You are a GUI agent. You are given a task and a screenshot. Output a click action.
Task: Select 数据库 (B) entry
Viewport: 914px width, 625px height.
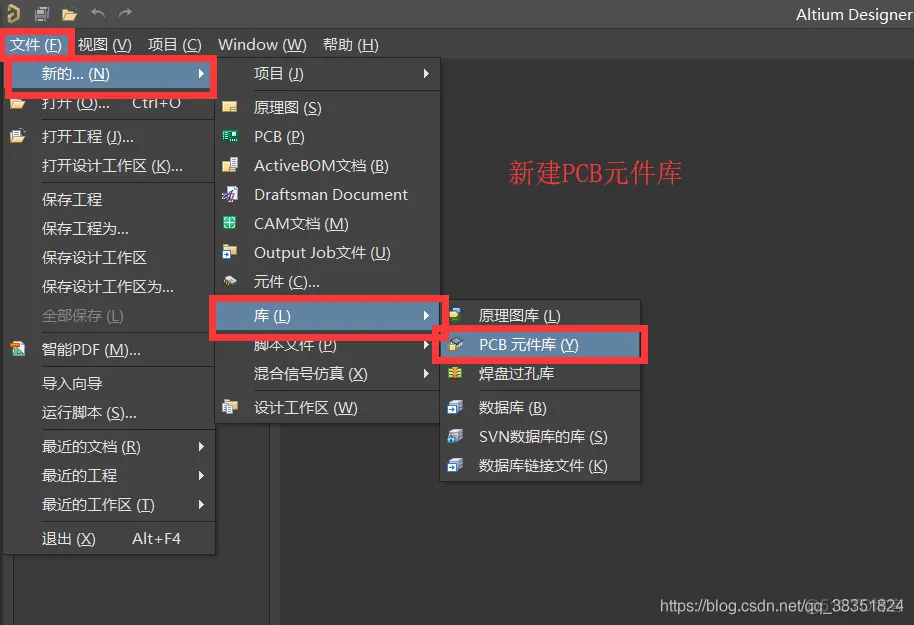(540, 408)
